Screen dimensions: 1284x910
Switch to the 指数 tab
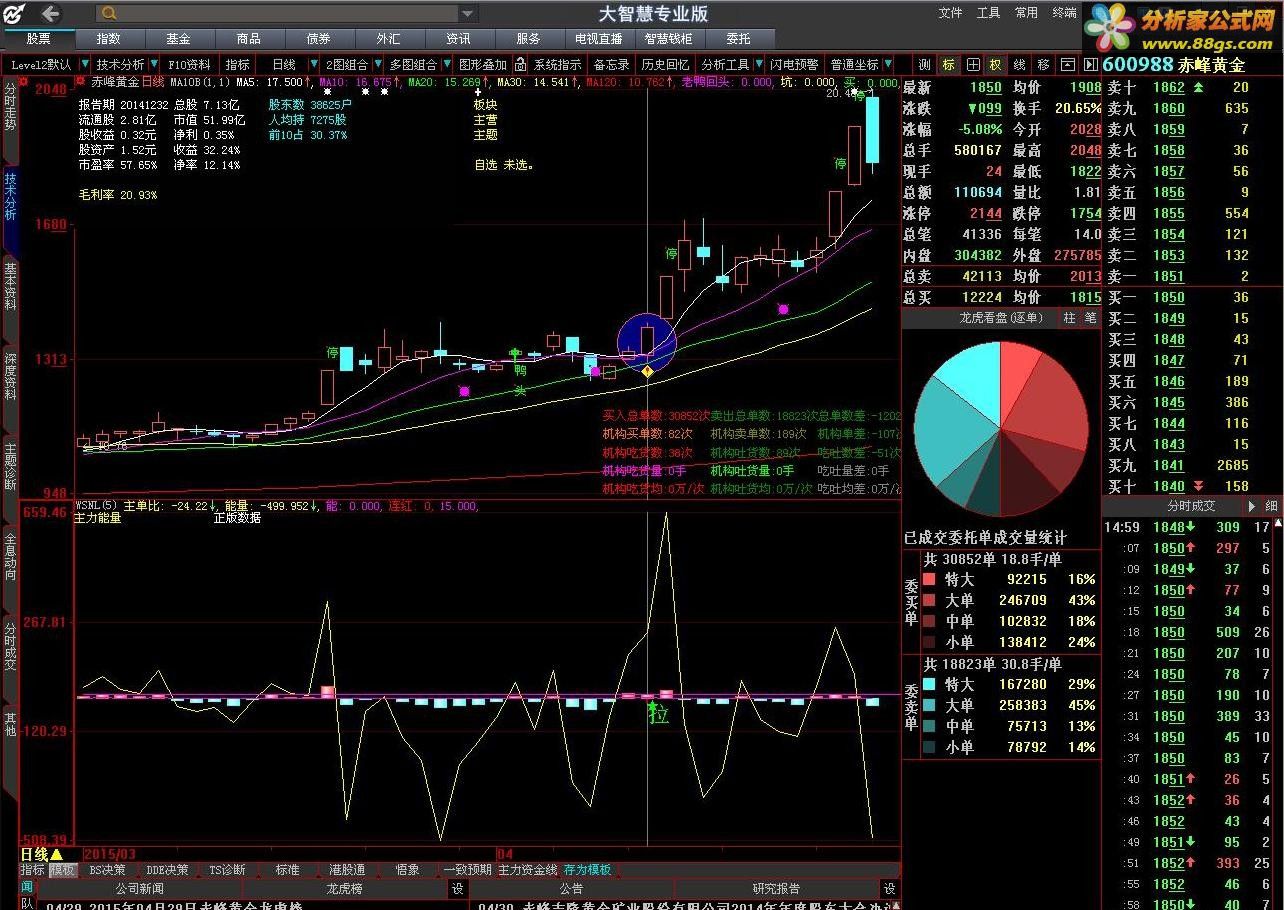(x=108, y=39)
